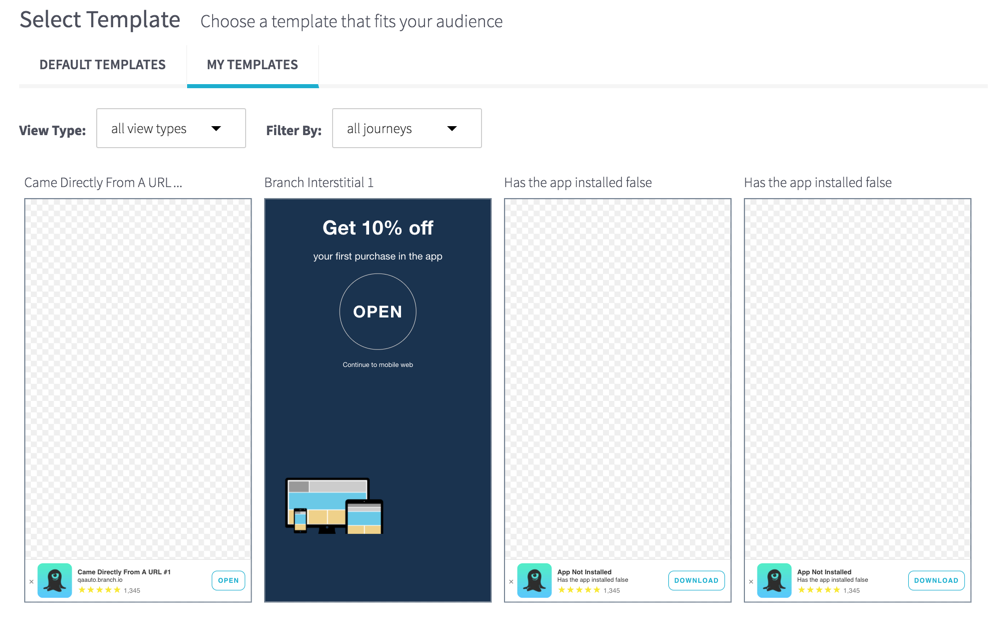Image resolution: width=998 pixels, height=618 pixels.
Task: Follow the 'Continue to mobile web' link
Action: [378, 365]
